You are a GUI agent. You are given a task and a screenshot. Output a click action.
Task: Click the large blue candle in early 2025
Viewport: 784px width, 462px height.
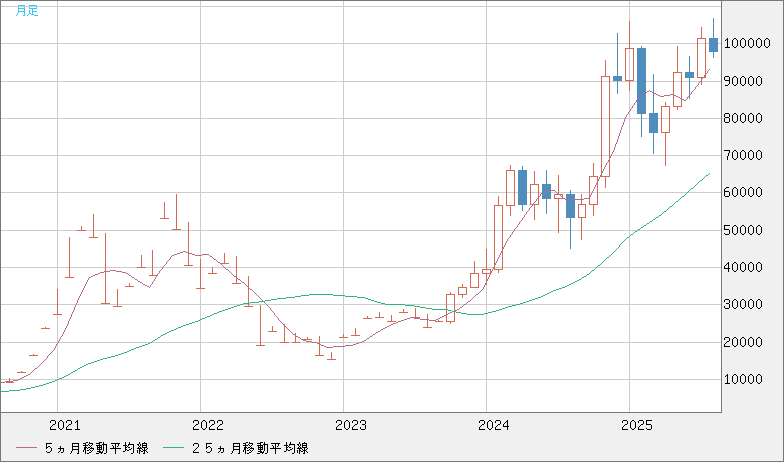tap(642, 81)
